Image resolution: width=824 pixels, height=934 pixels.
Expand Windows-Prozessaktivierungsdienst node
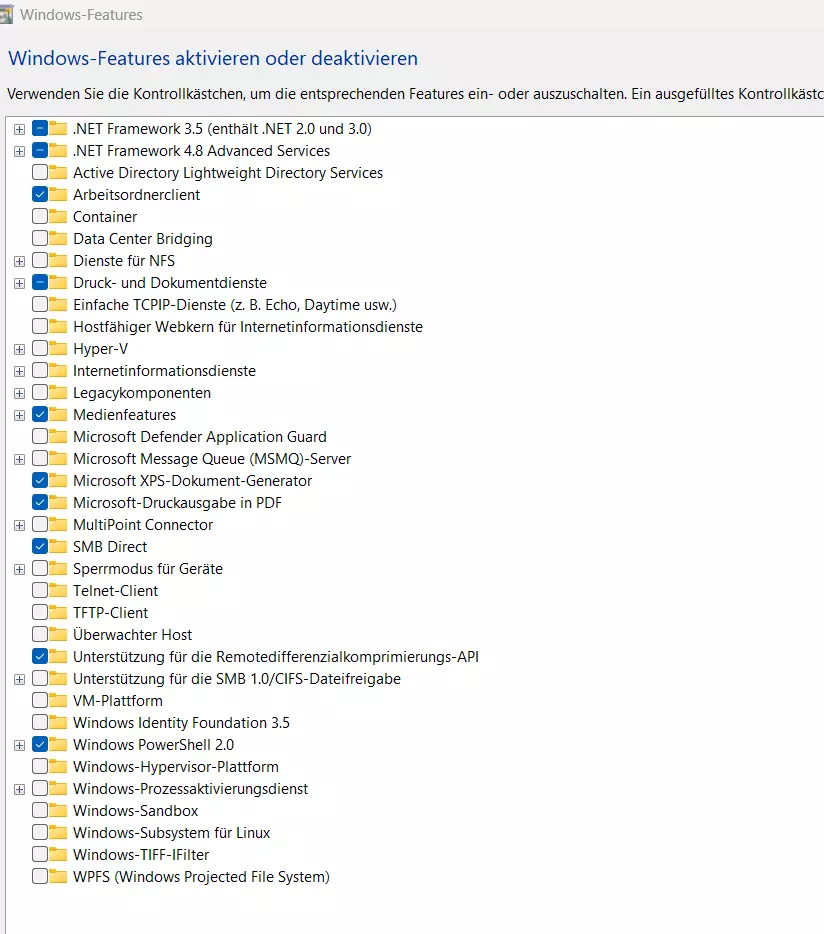point(19,790)
